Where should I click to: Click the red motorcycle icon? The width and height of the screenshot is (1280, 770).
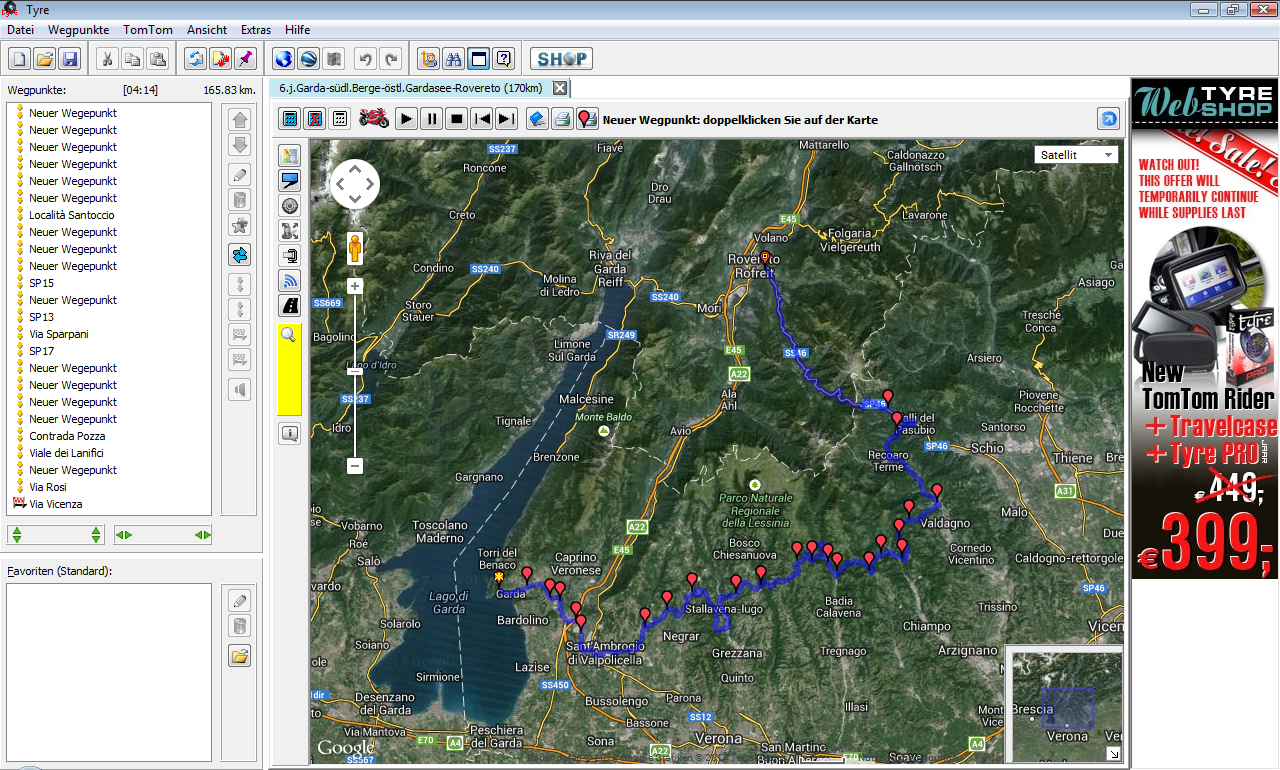[x=374, y=119]
